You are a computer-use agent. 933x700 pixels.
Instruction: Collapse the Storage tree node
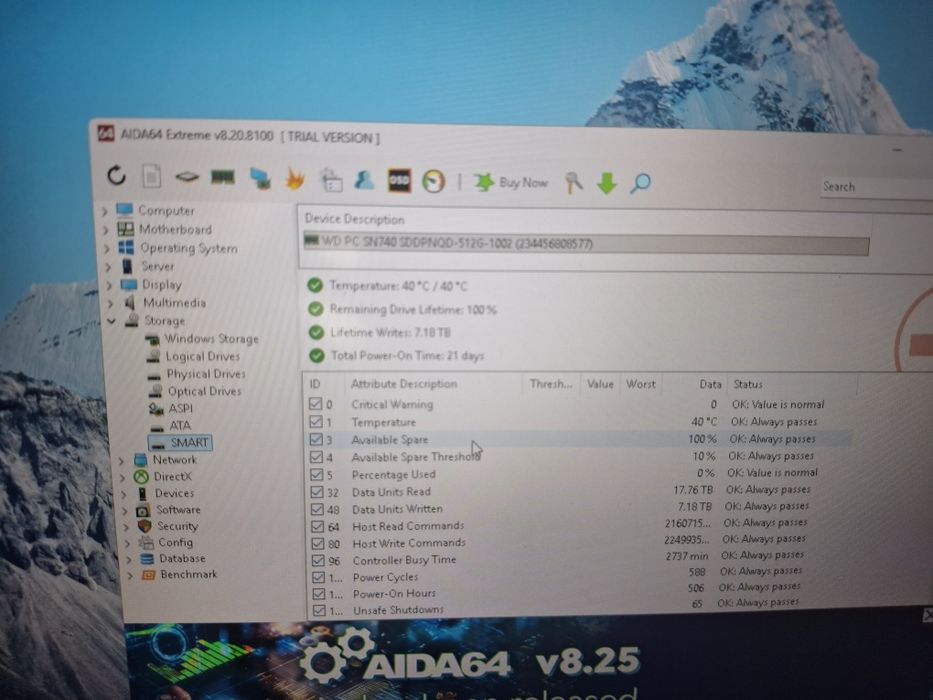[x=112, y=321]
